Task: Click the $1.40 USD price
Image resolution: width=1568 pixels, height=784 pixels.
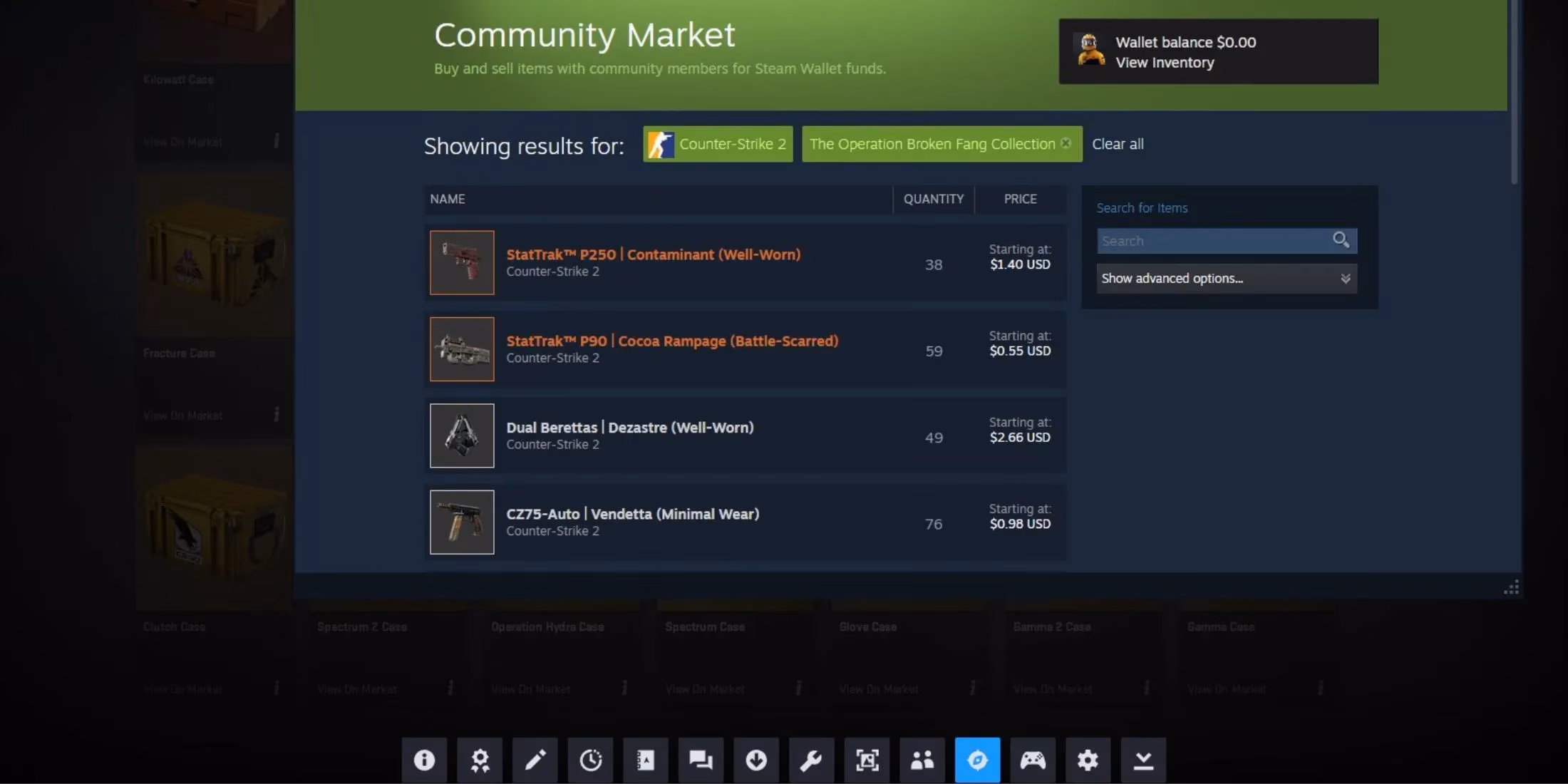Action: pos(1020,264)
